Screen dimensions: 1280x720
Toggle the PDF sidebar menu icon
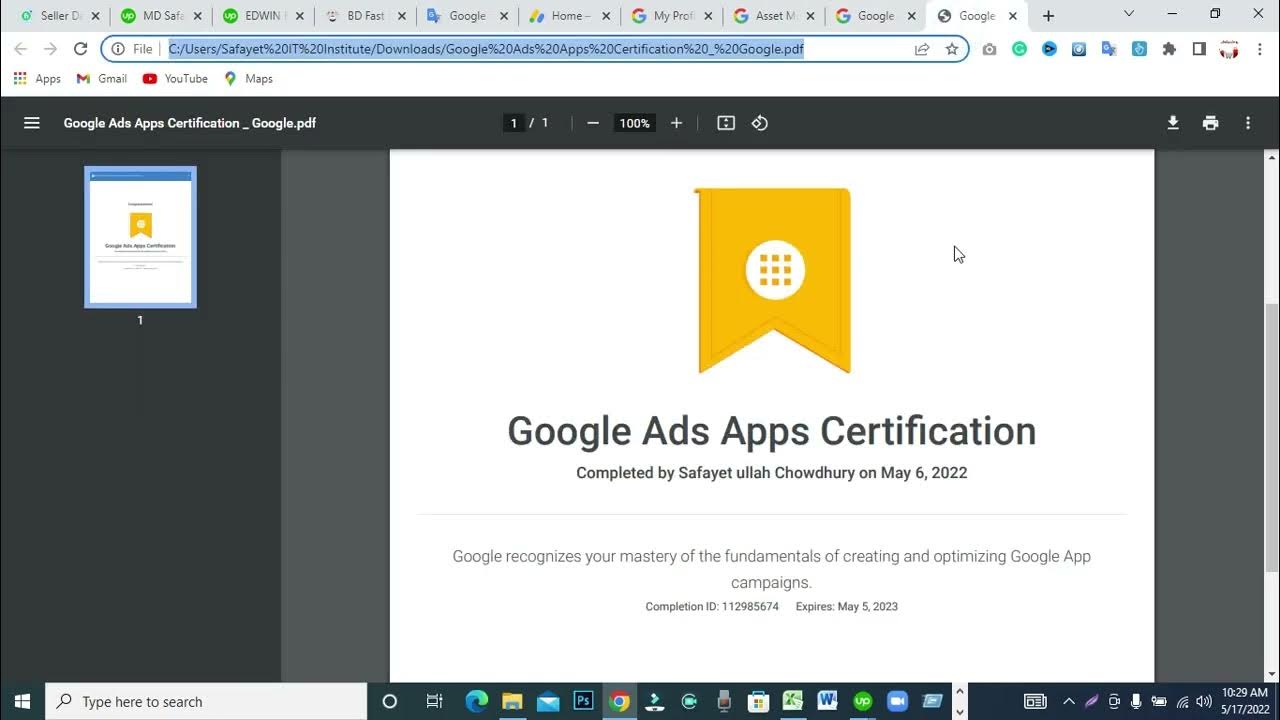tap(32, 123)
